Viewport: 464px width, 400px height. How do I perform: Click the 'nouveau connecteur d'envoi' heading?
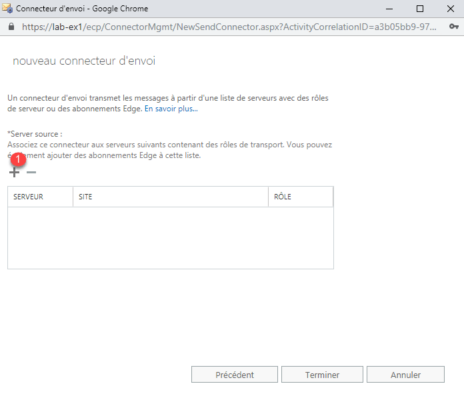84,61
